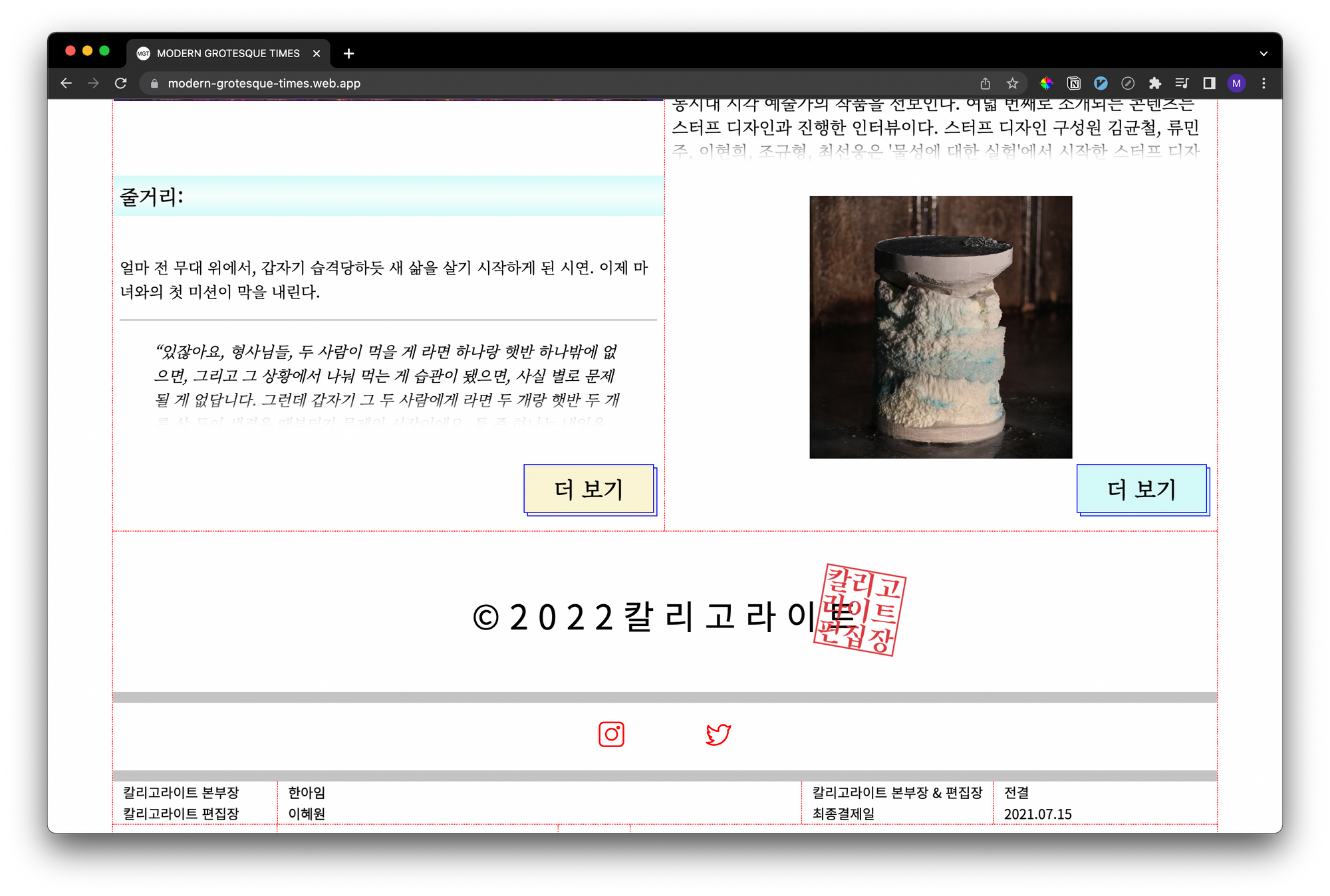
Task: Open the Instagram link icon
Action: (x=611, y=734)
